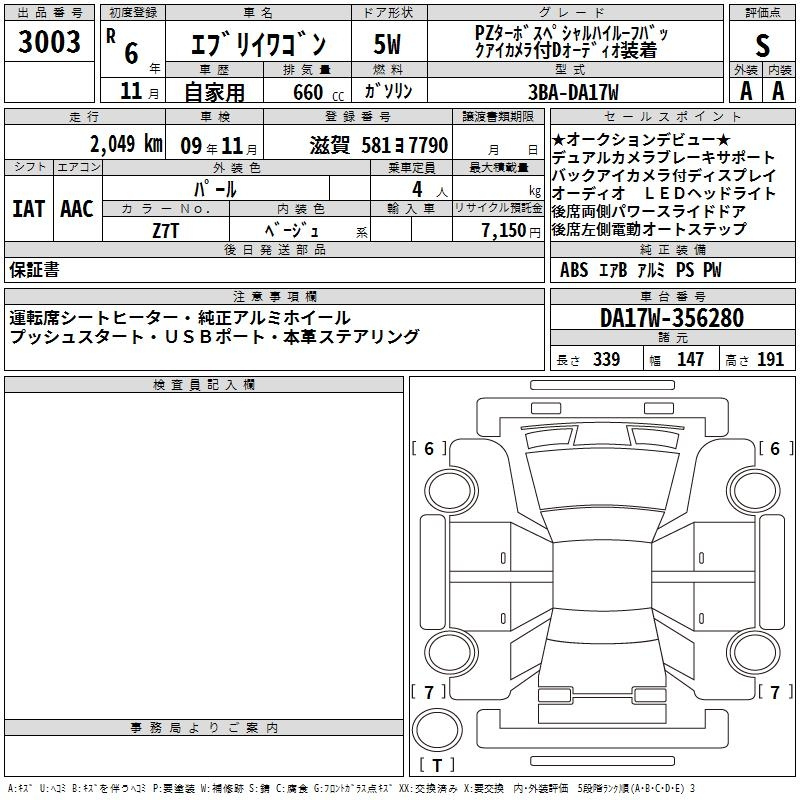Click the width value 147
Viewport: 800px width, 800px height.
[x=690, y=359]
